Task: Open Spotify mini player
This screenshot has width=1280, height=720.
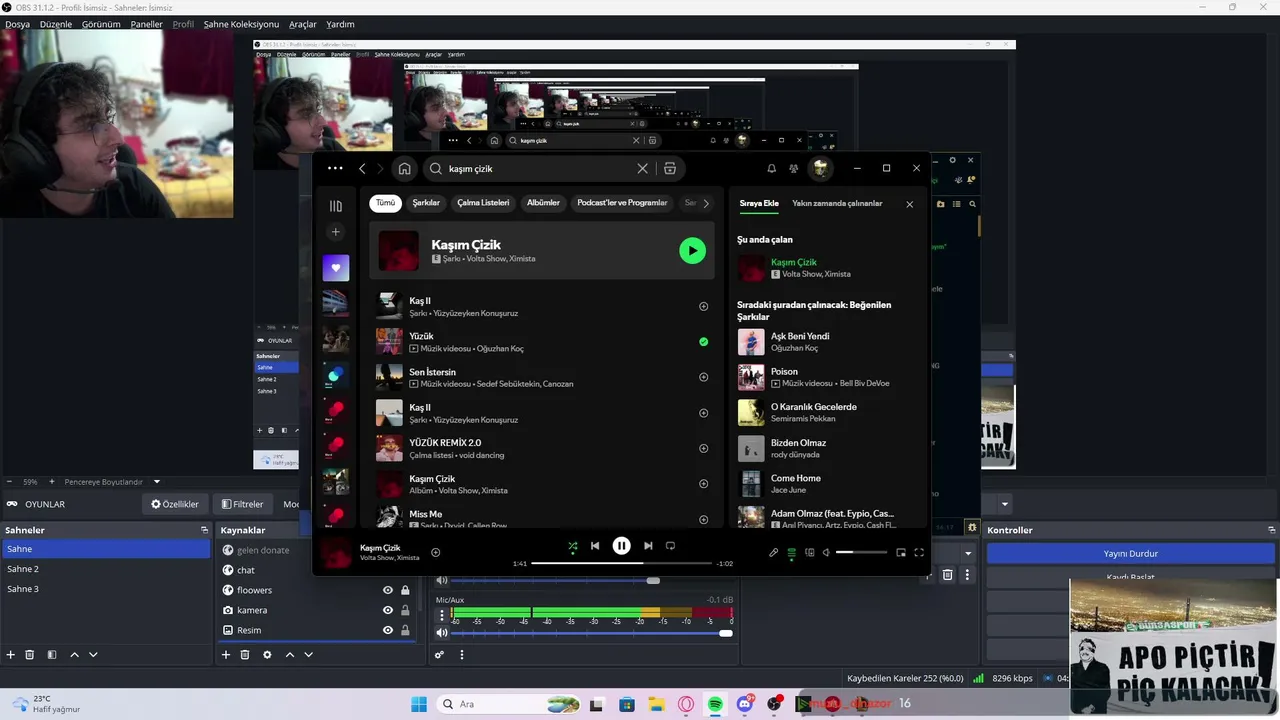Action: pos(901,552)
